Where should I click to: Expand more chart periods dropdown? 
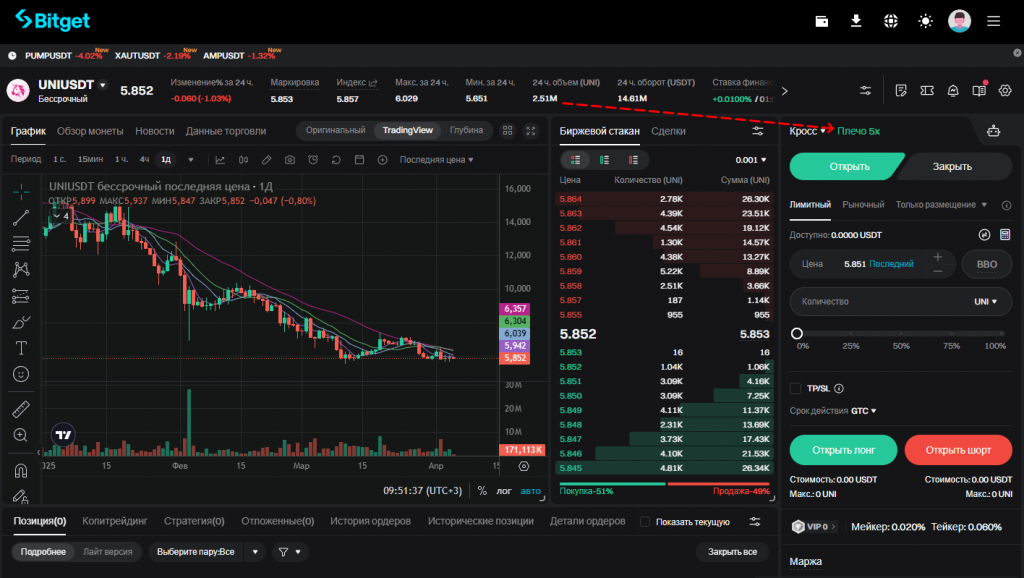click(x=191, y=160)
